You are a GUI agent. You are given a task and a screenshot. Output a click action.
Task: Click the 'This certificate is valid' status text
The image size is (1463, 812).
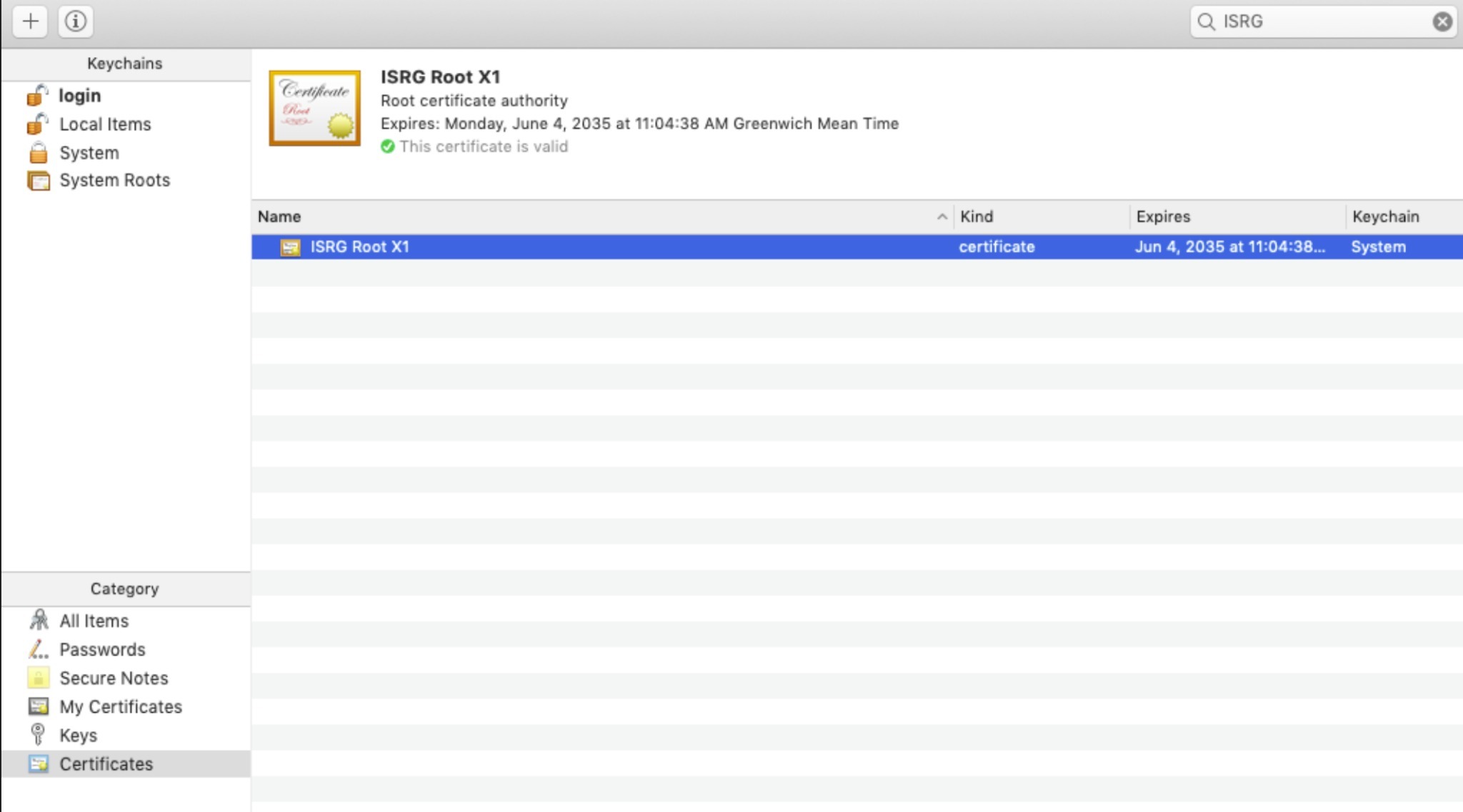click(x=484, y=146)
